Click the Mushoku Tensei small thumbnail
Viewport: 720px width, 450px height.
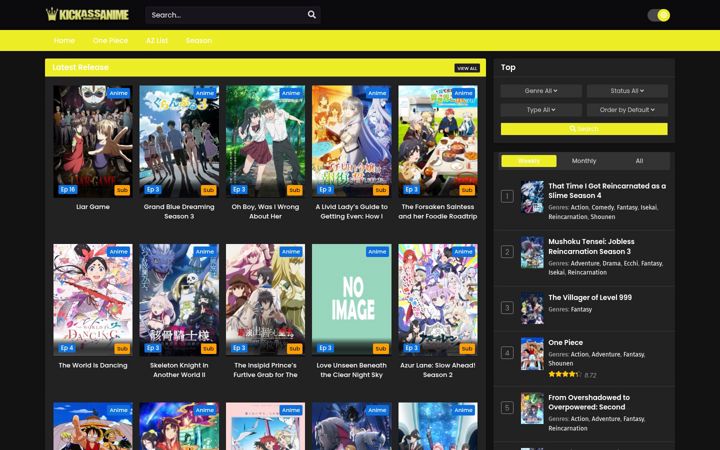[x=532, y=252]
